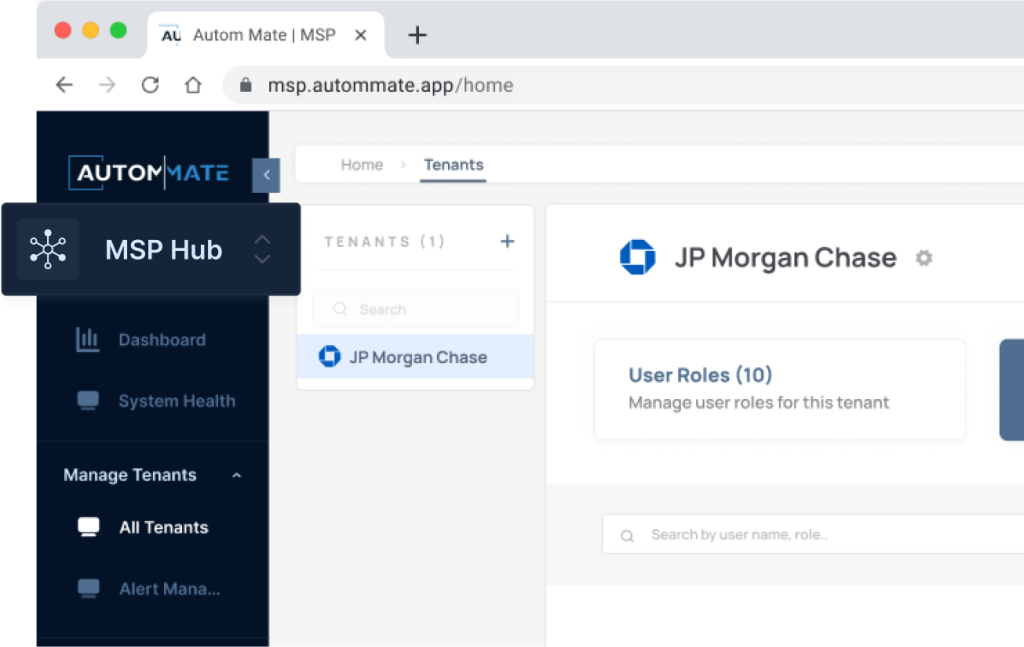Collapse the sidebar with the chevron toggle
The width and height of the screenshot is (1024, 647).
pos(266,175)
